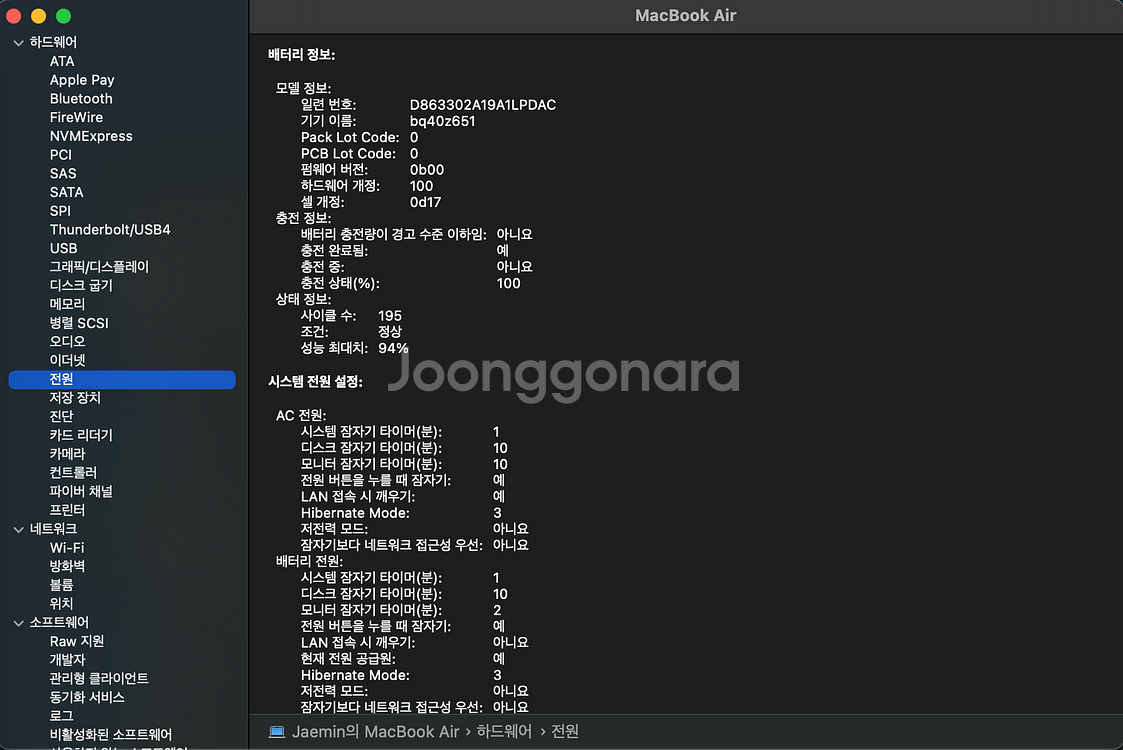1123x750 pixels.
Task: Open Bluetooth hardware info
Action: click(x=81, y=99)
